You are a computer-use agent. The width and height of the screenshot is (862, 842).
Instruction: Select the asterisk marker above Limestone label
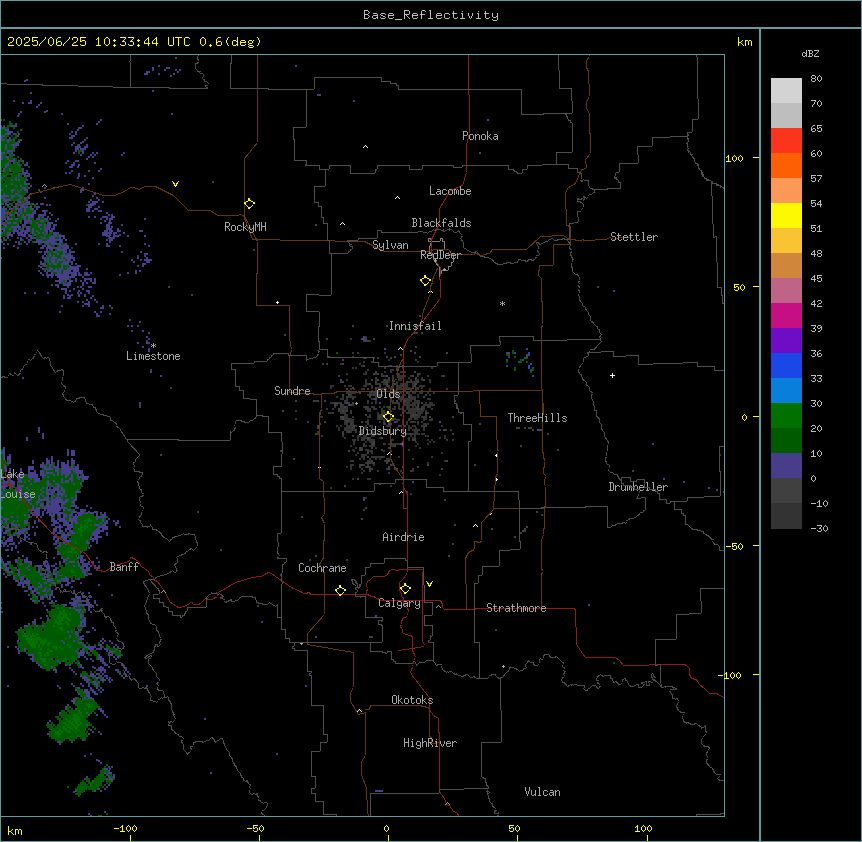pyautogui.click(x=153, y=346)
